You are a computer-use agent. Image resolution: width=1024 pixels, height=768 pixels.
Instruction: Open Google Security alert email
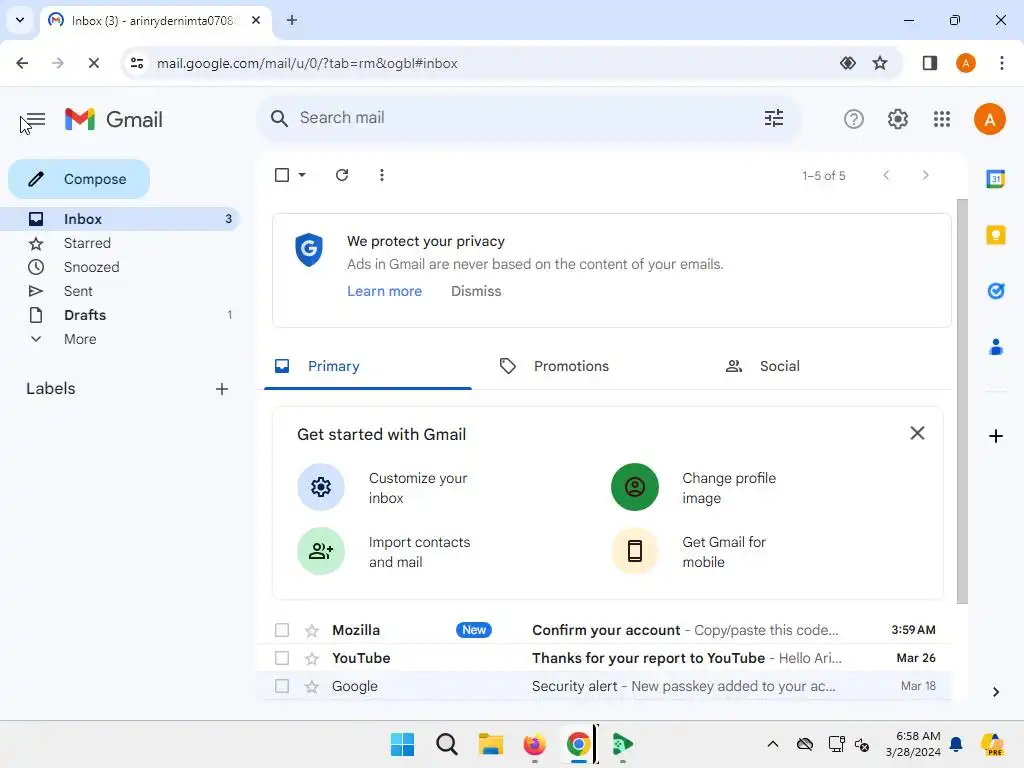coord(605,686)
